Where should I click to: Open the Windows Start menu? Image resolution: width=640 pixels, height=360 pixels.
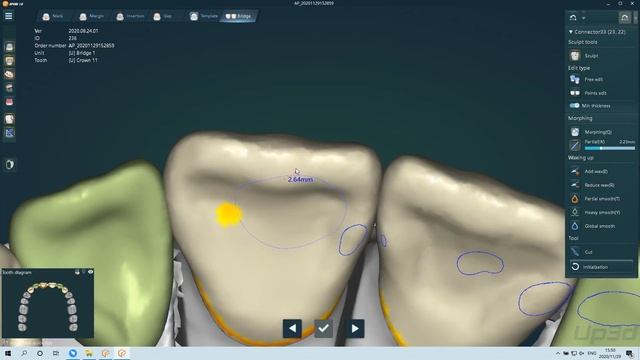[8, 353]
